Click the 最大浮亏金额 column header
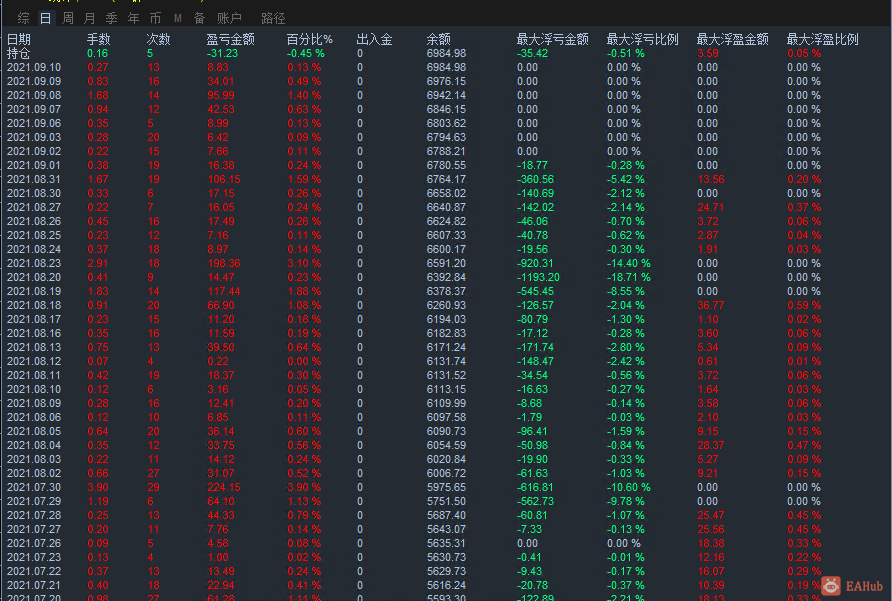892x601 pixels. (552, 39)
